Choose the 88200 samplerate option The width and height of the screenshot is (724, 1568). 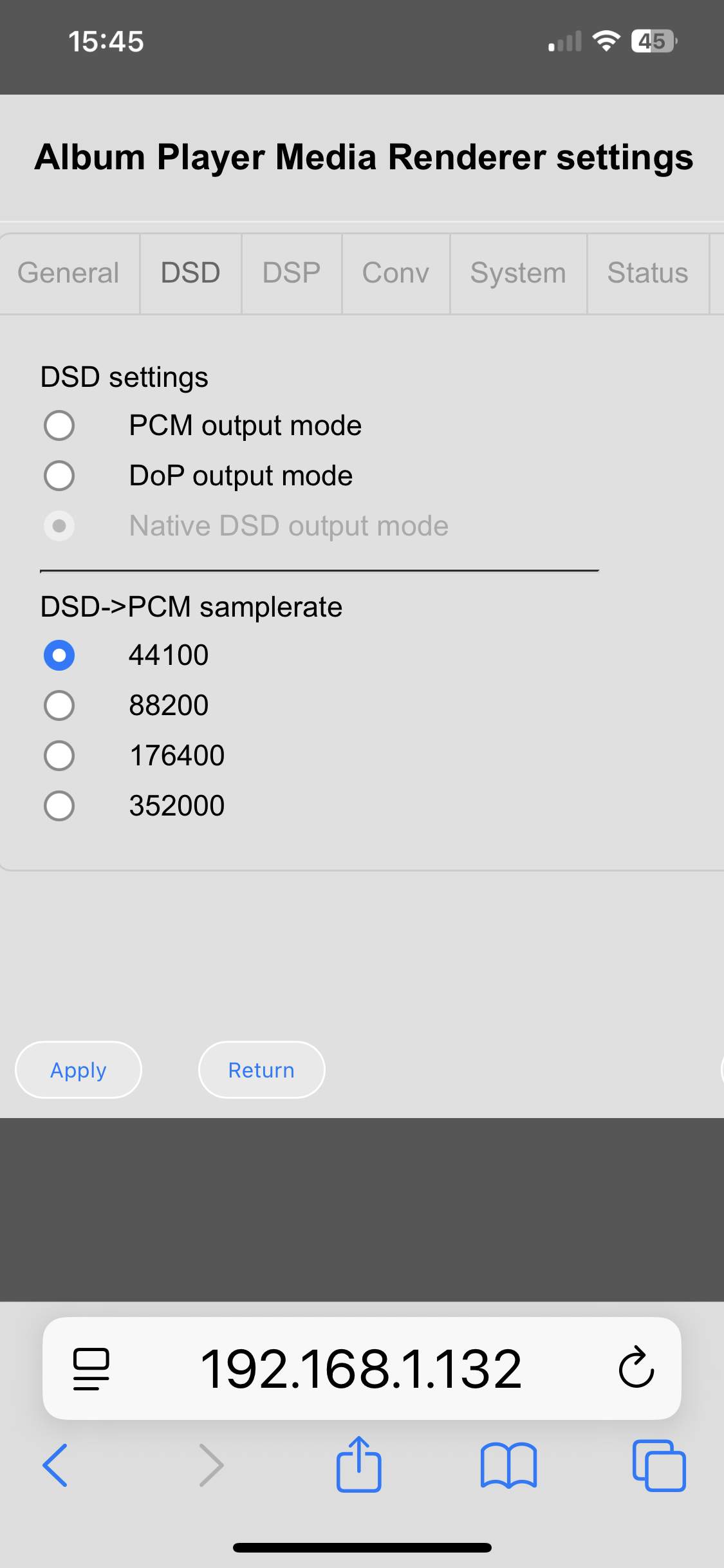[59, 705]
